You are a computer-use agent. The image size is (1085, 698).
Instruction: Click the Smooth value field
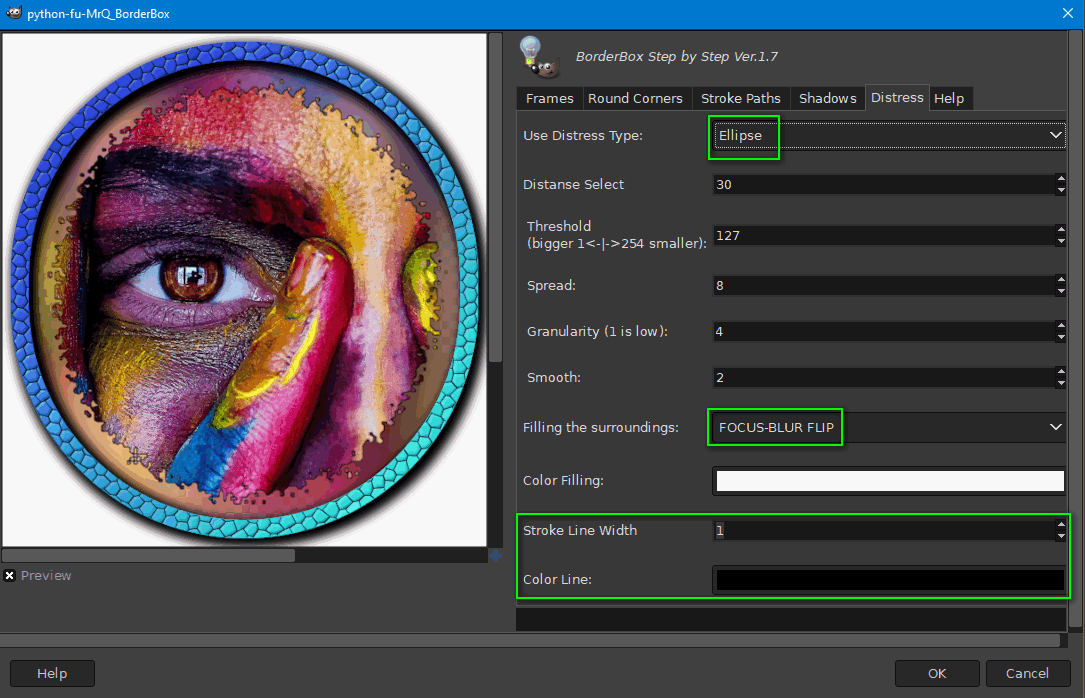[x=884, y=378]
